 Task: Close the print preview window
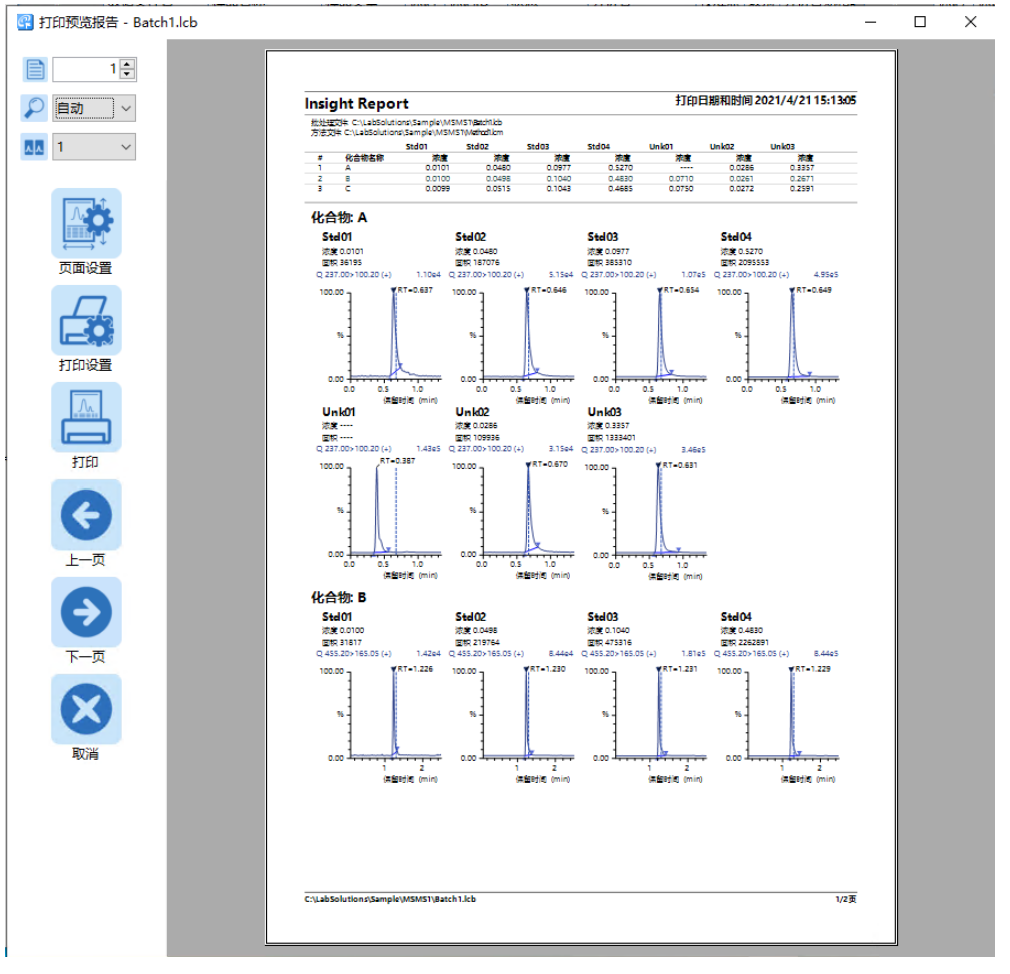(x=970, y=21)
